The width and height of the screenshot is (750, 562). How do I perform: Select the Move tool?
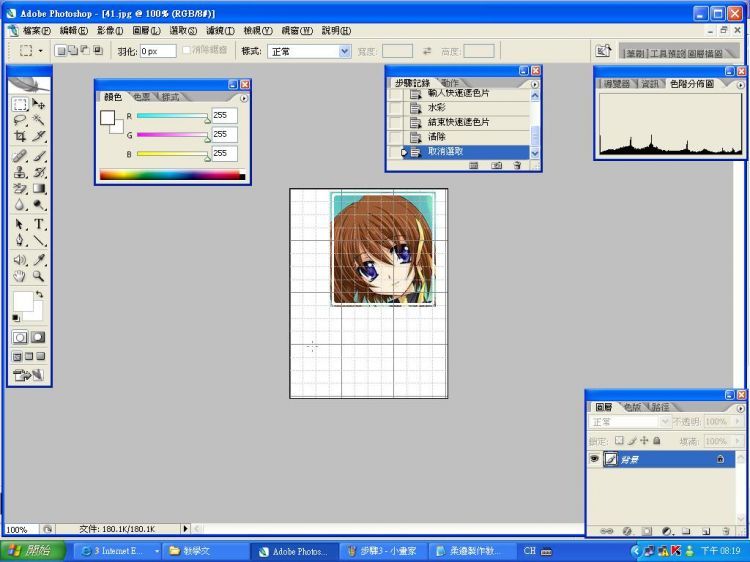click(x=39, y=104)
